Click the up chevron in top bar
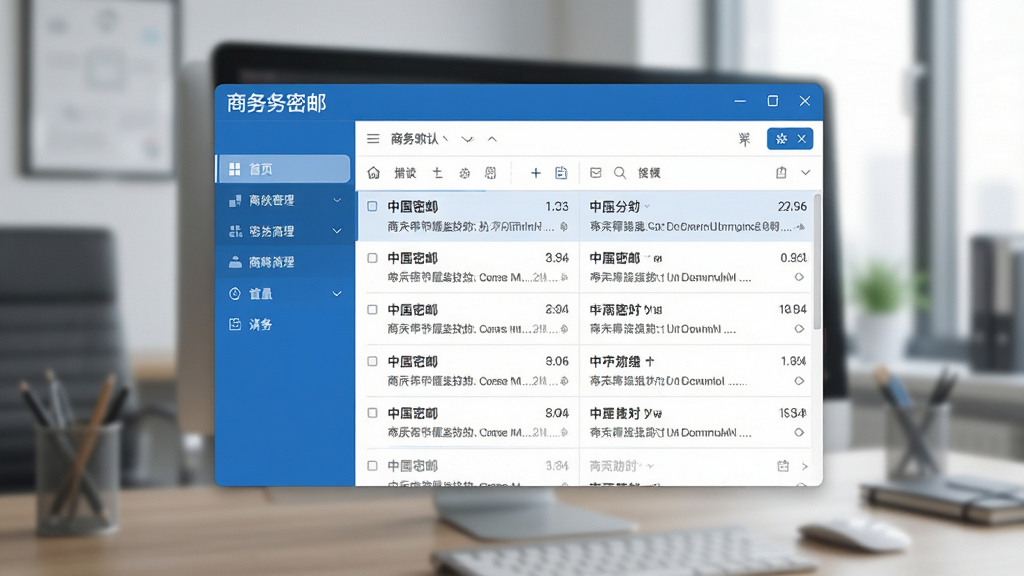This screenshot has width=1024, height=576. [x=492, y=139]
